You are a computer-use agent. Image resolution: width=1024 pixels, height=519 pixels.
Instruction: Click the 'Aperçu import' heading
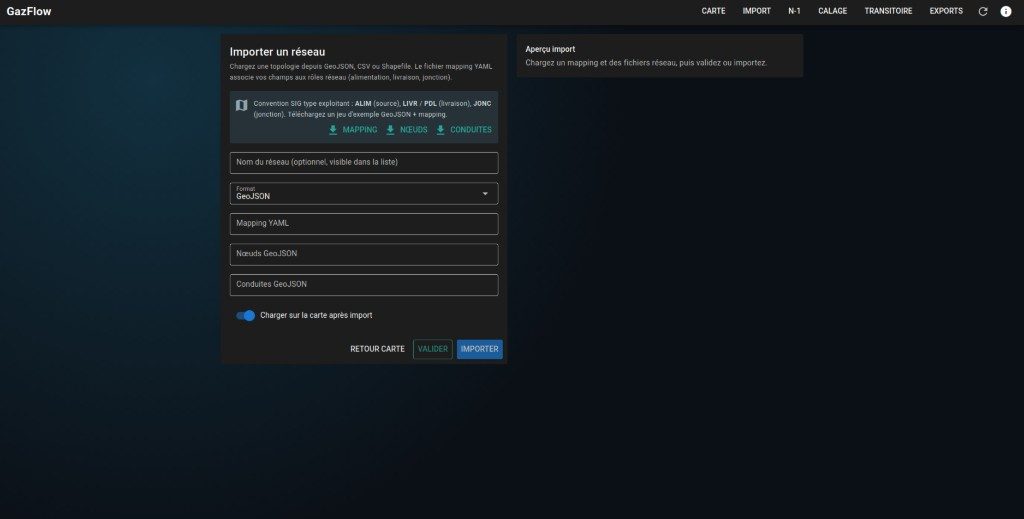pyautogui.click(x=550, y=49)
